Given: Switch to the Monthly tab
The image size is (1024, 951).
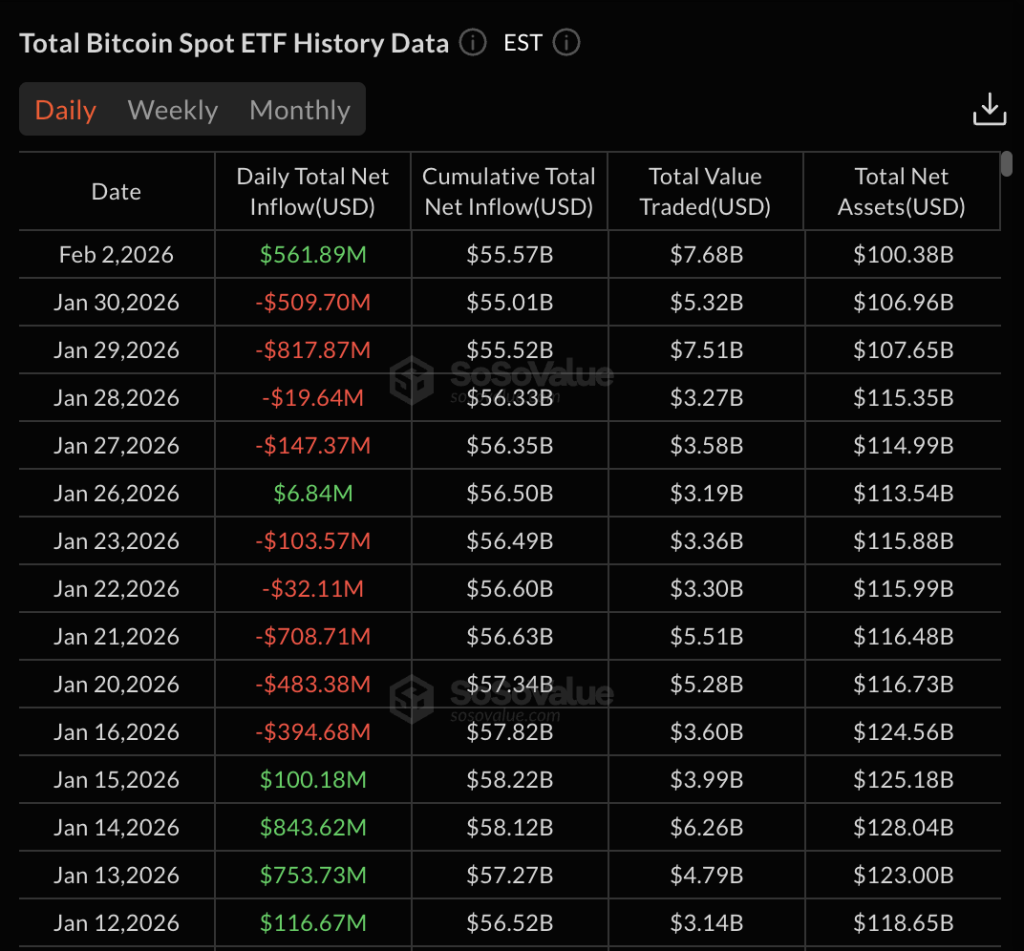Looking at the screenshot, I should (300, 110).
